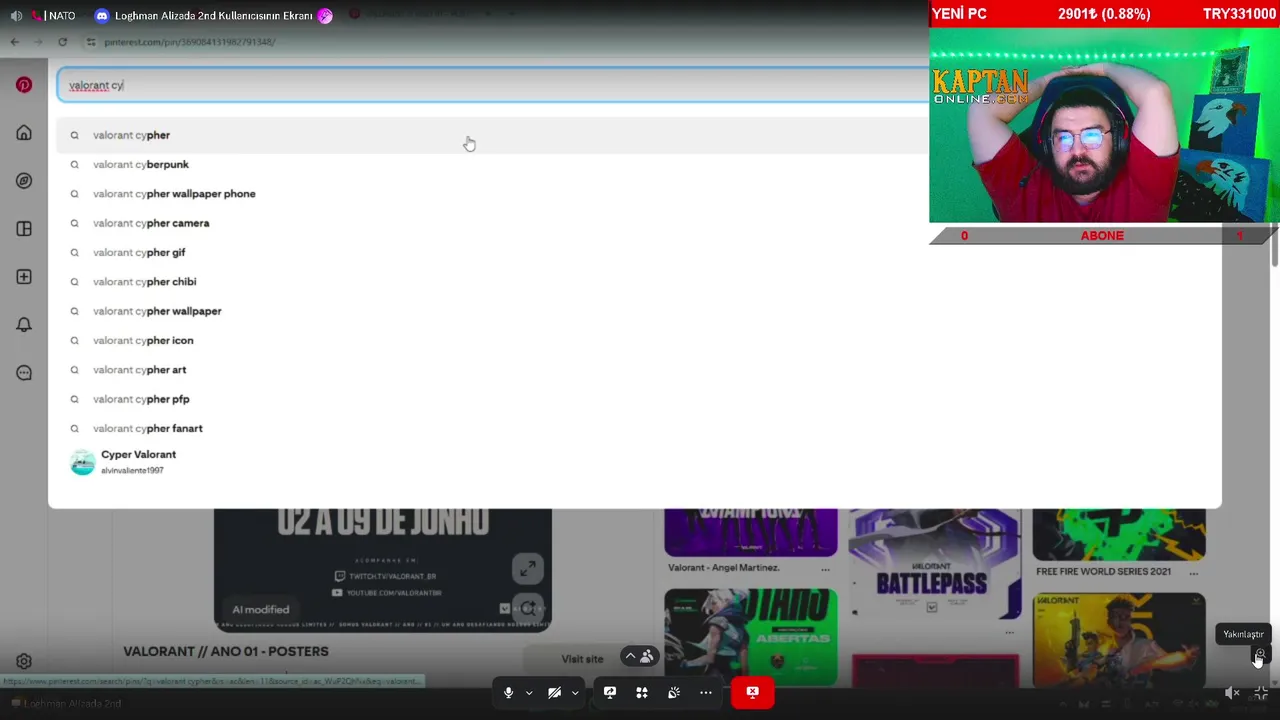The image size is (1280, 720).
Task: Click the Valorant - Angel Martinez pin title
Action: coord(723,568)
